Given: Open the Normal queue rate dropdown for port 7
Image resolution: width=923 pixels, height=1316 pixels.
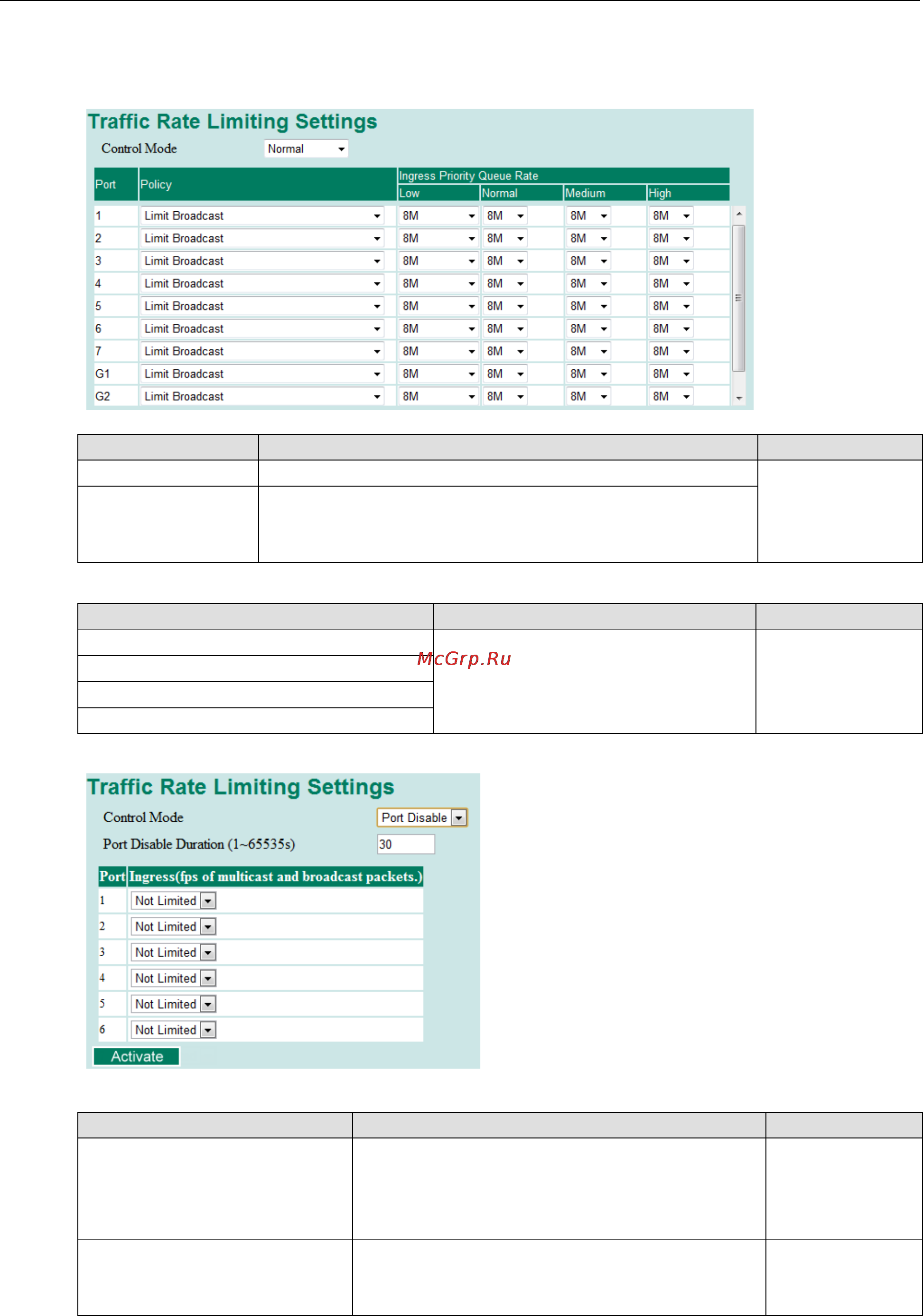Looking at the screenshot, I should pos(505,351).
